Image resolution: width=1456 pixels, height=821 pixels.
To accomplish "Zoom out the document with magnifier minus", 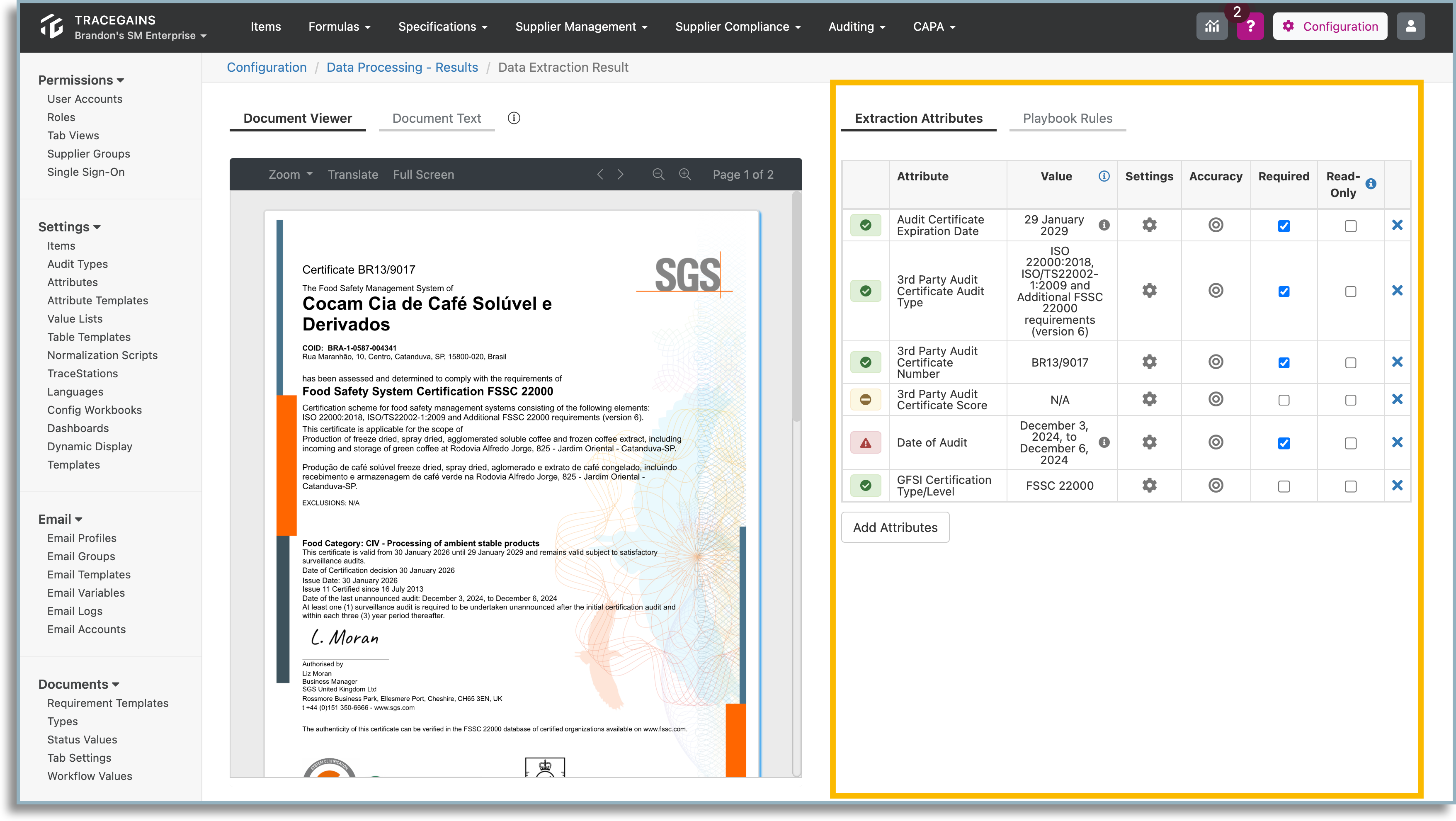I will (658, 174).
